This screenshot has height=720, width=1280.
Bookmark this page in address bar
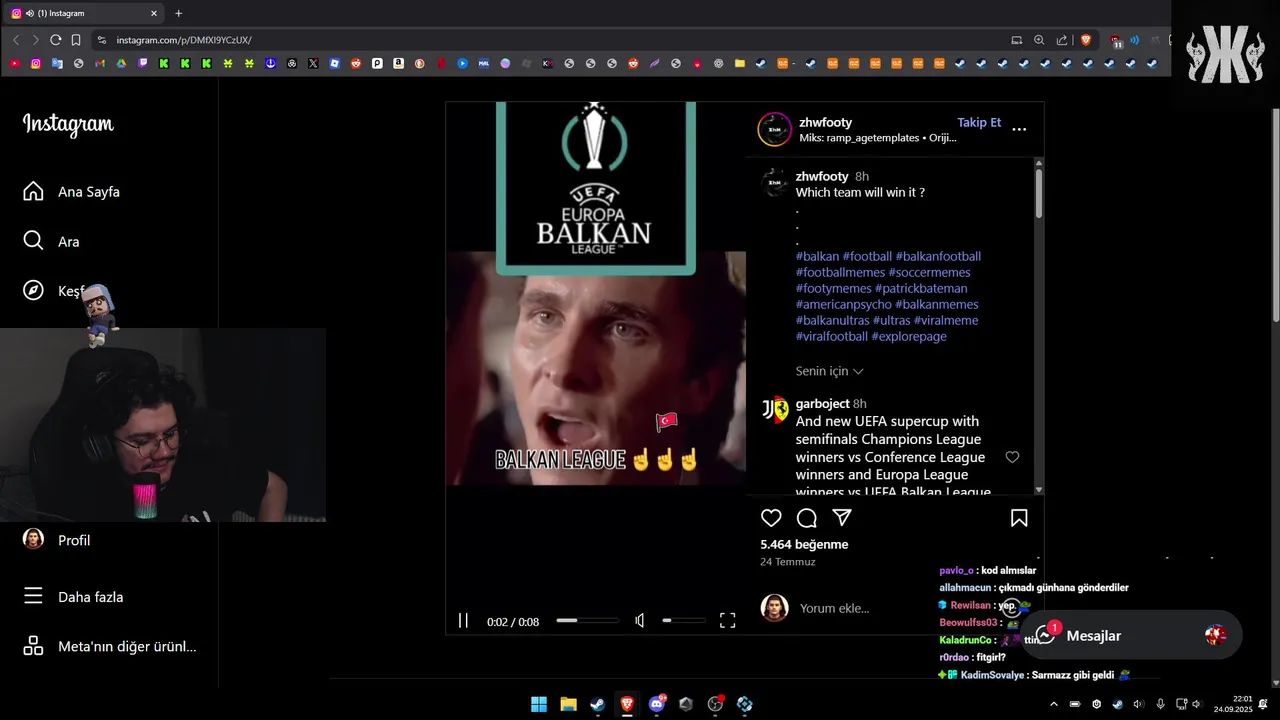75,40
